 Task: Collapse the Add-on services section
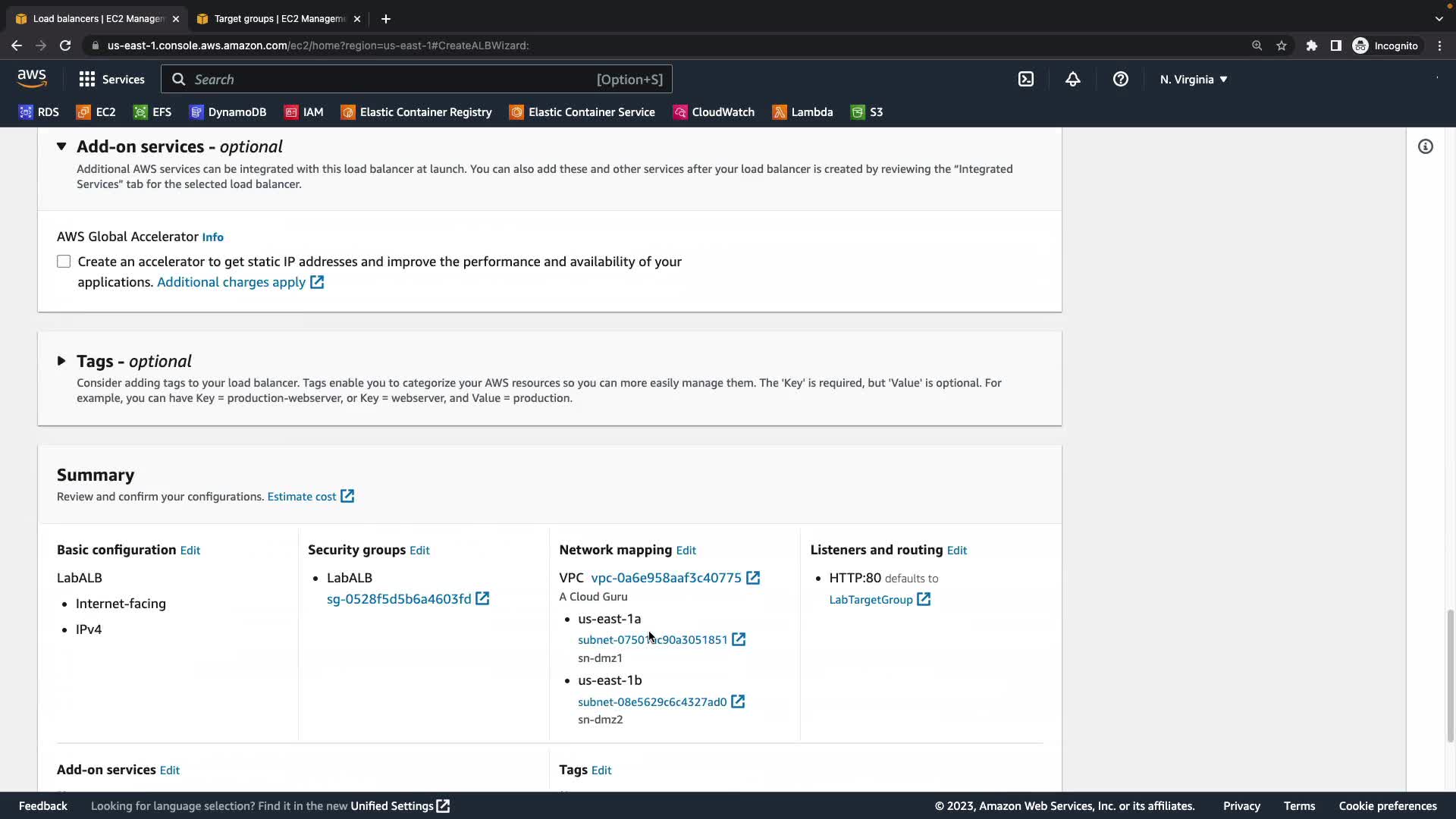[x=61, y=146]
